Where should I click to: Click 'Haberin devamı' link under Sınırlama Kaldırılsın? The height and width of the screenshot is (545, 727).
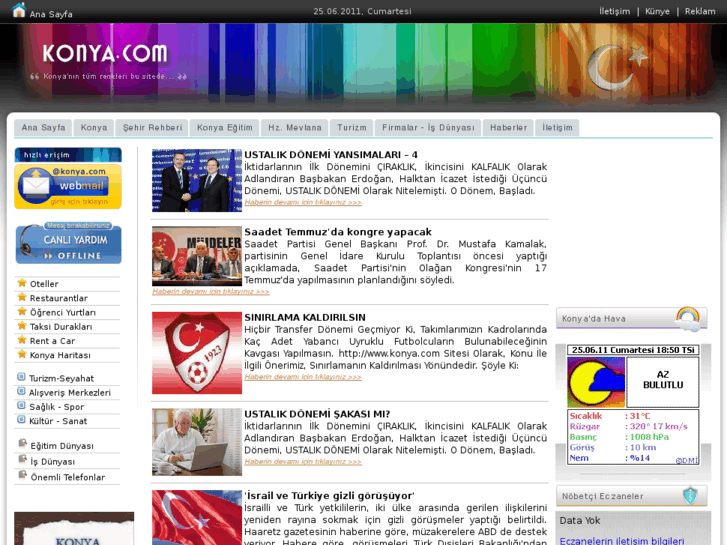click(303, 377)
